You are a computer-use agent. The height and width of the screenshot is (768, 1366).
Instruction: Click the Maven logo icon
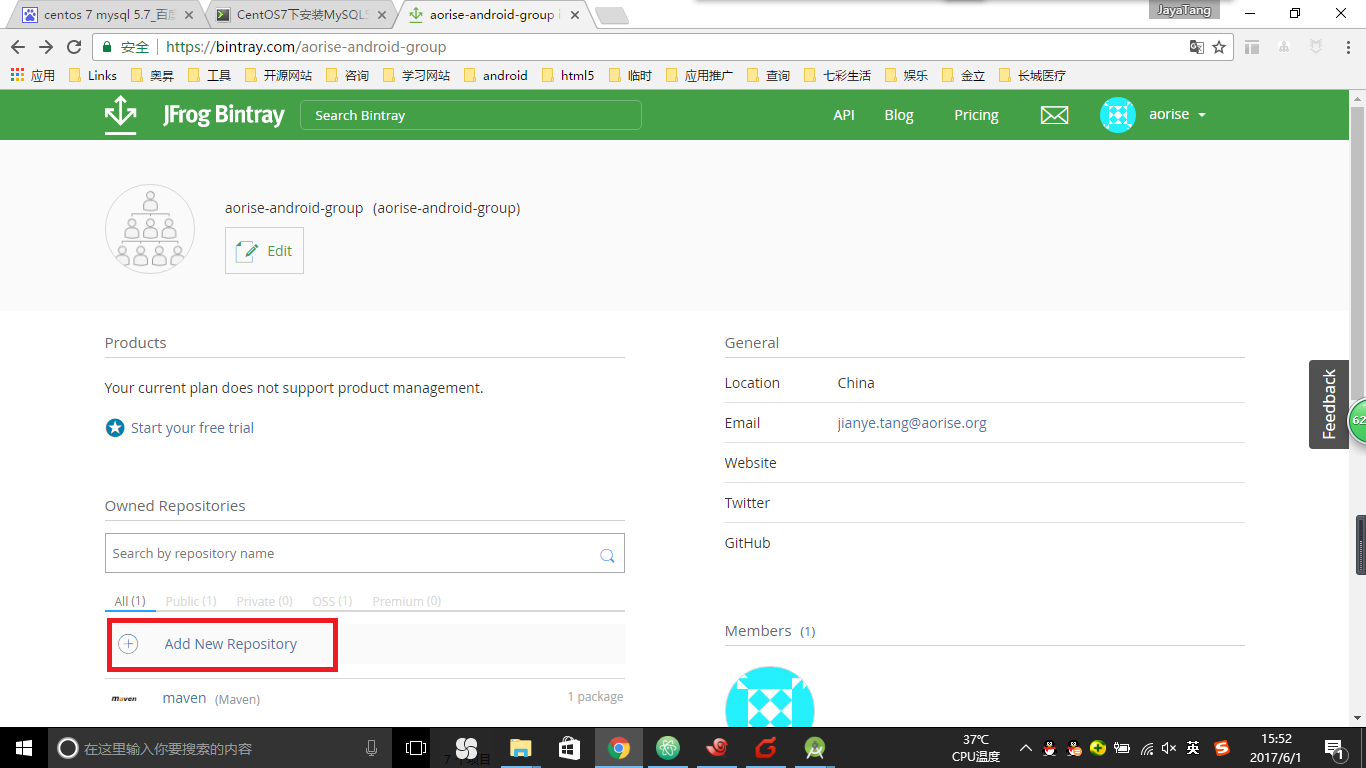coord(124,698)
